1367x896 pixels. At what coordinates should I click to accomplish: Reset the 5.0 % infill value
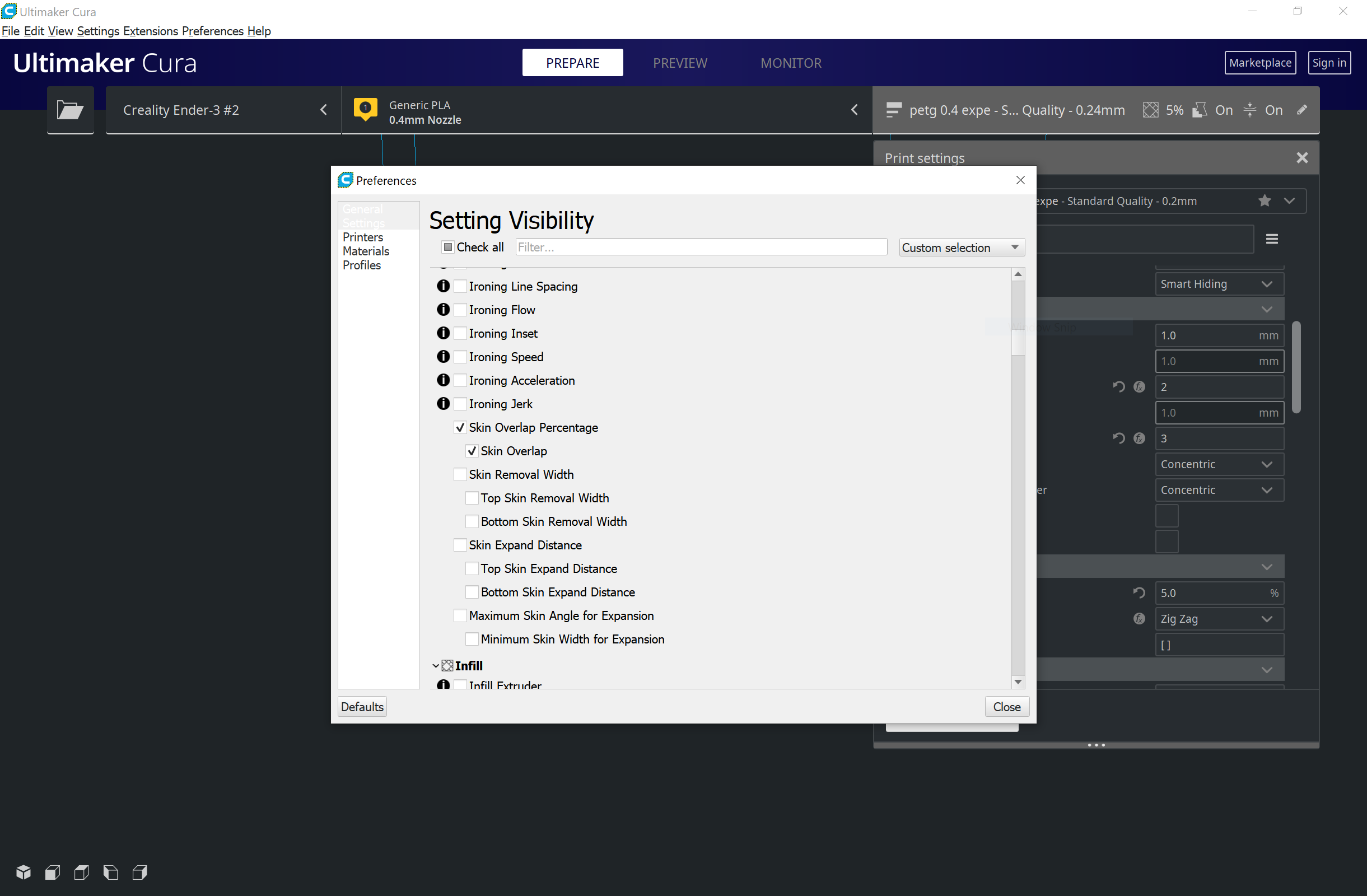coord(1139,592)
